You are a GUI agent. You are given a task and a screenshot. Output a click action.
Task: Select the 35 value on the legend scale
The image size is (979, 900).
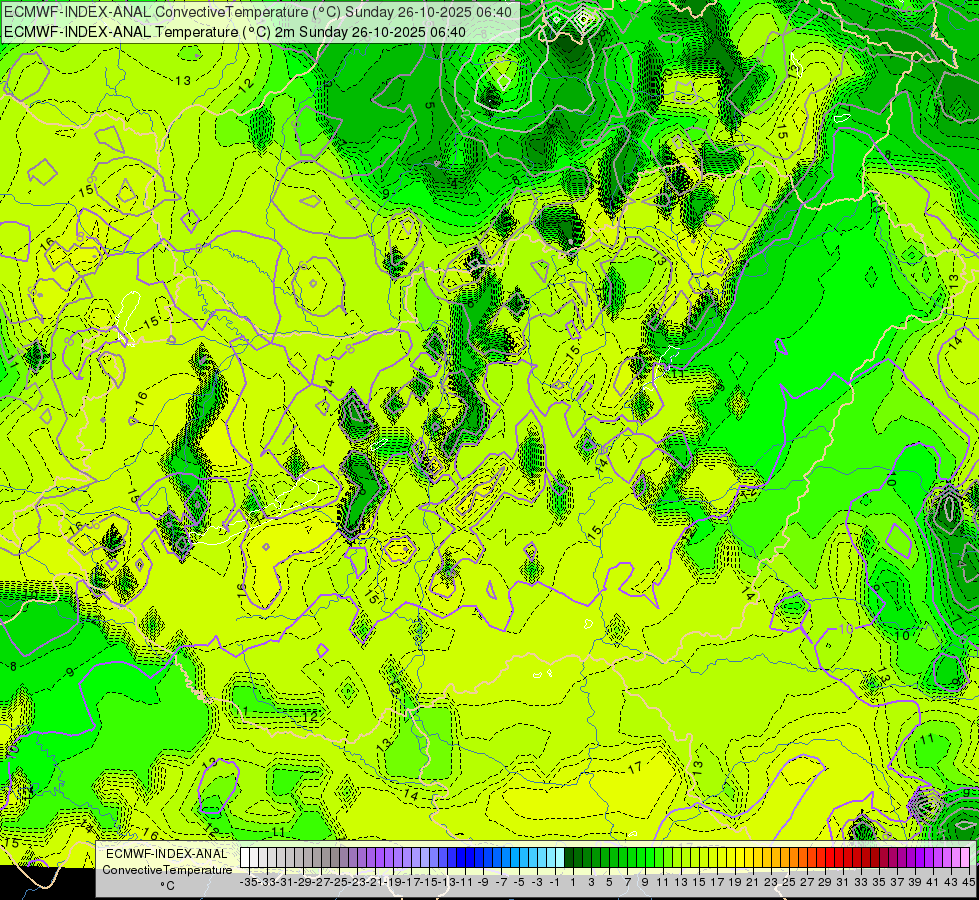pyautogui.click(x=878, y=882)
